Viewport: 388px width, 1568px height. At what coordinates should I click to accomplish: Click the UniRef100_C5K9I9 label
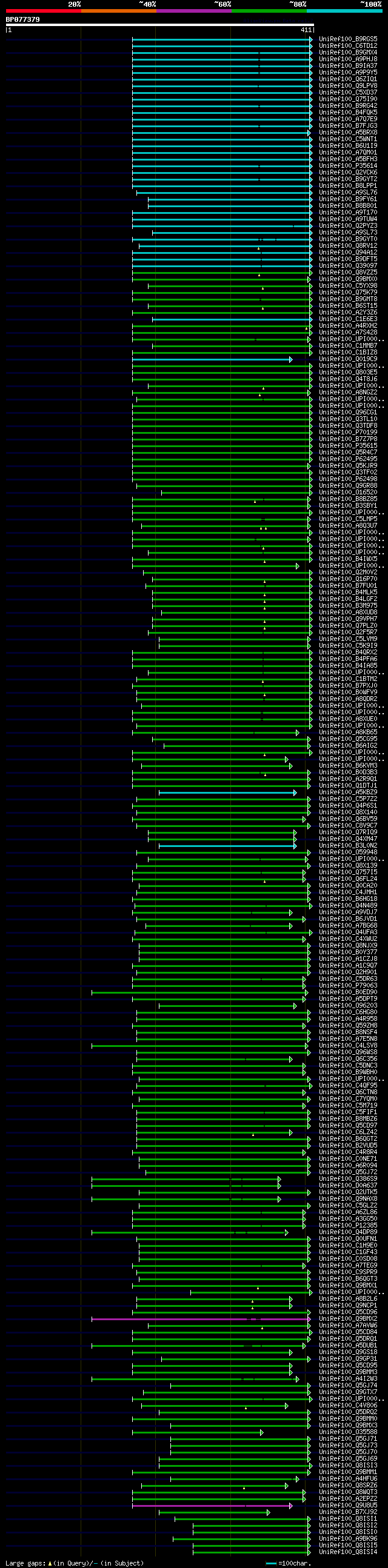pos(348,646)
